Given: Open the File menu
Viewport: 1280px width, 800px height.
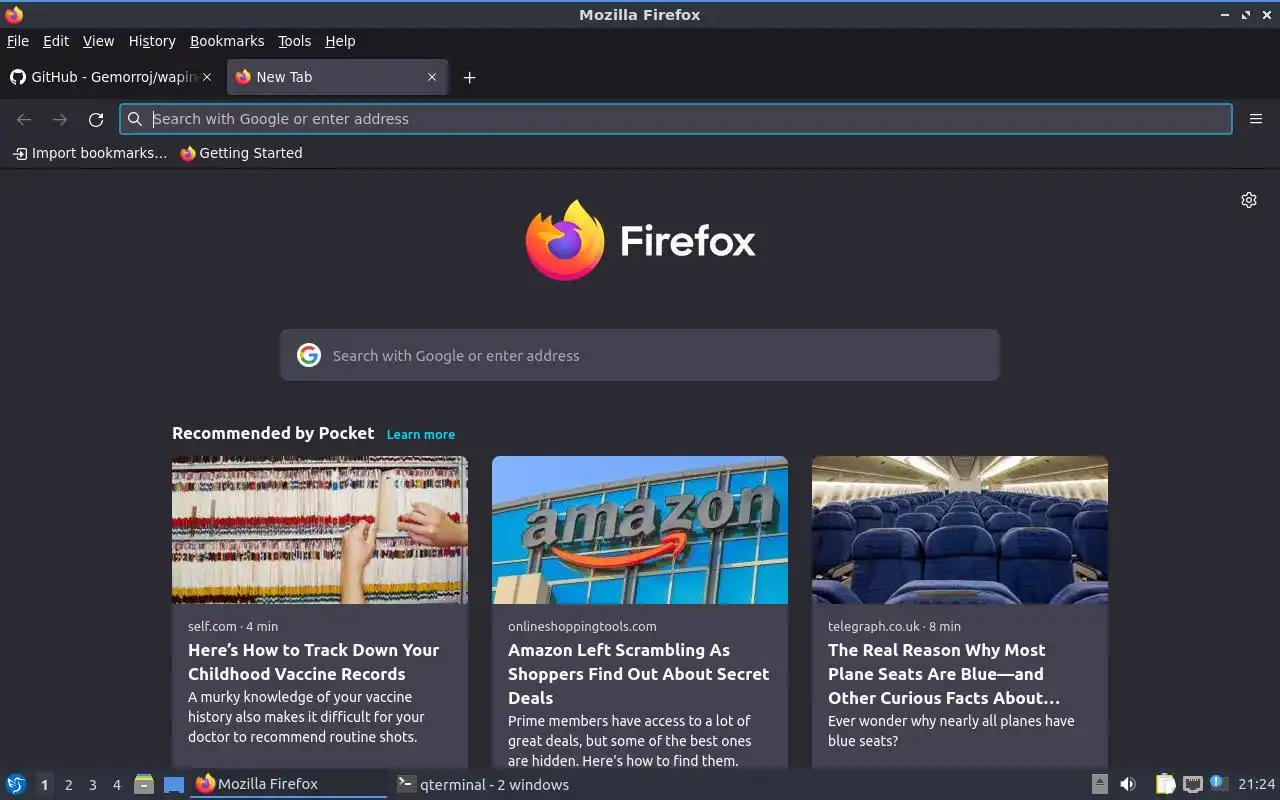Looking at the screenshot, I should (x=18, y=41).
